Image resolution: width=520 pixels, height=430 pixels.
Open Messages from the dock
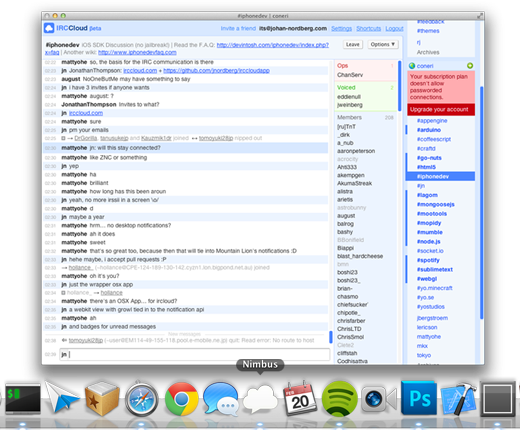[x=220, y=399]
